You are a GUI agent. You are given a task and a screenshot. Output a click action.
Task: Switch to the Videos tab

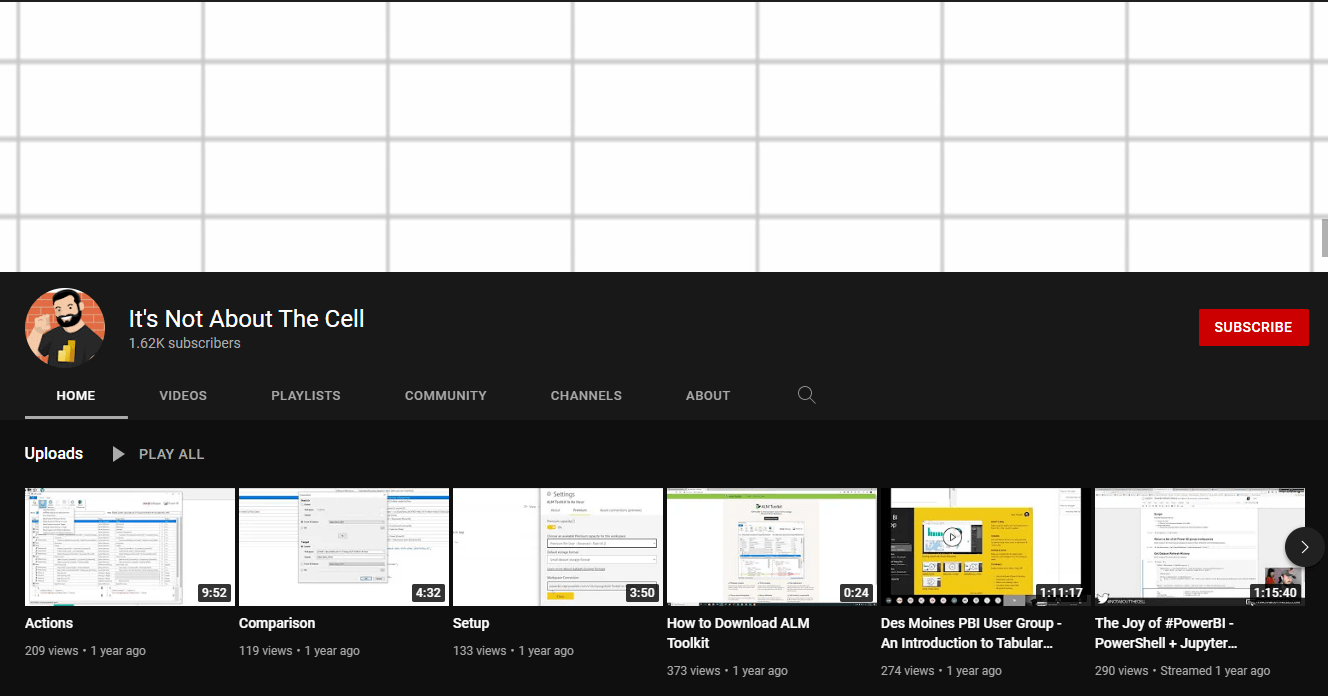(x=183, y=395)
